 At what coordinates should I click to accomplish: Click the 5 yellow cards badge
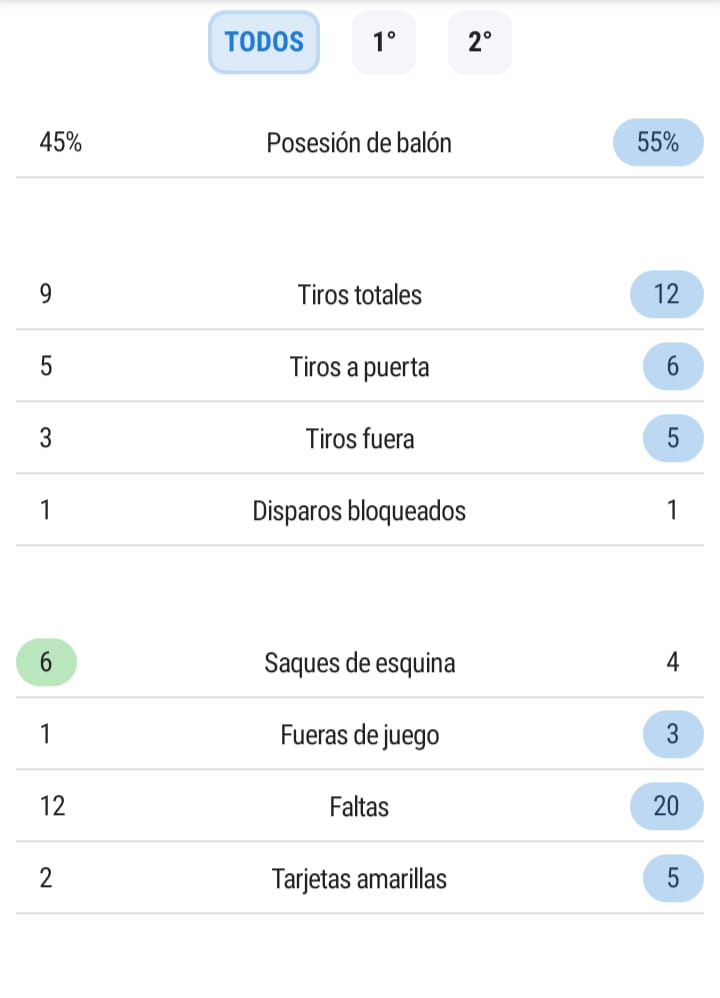click(672, 879)
